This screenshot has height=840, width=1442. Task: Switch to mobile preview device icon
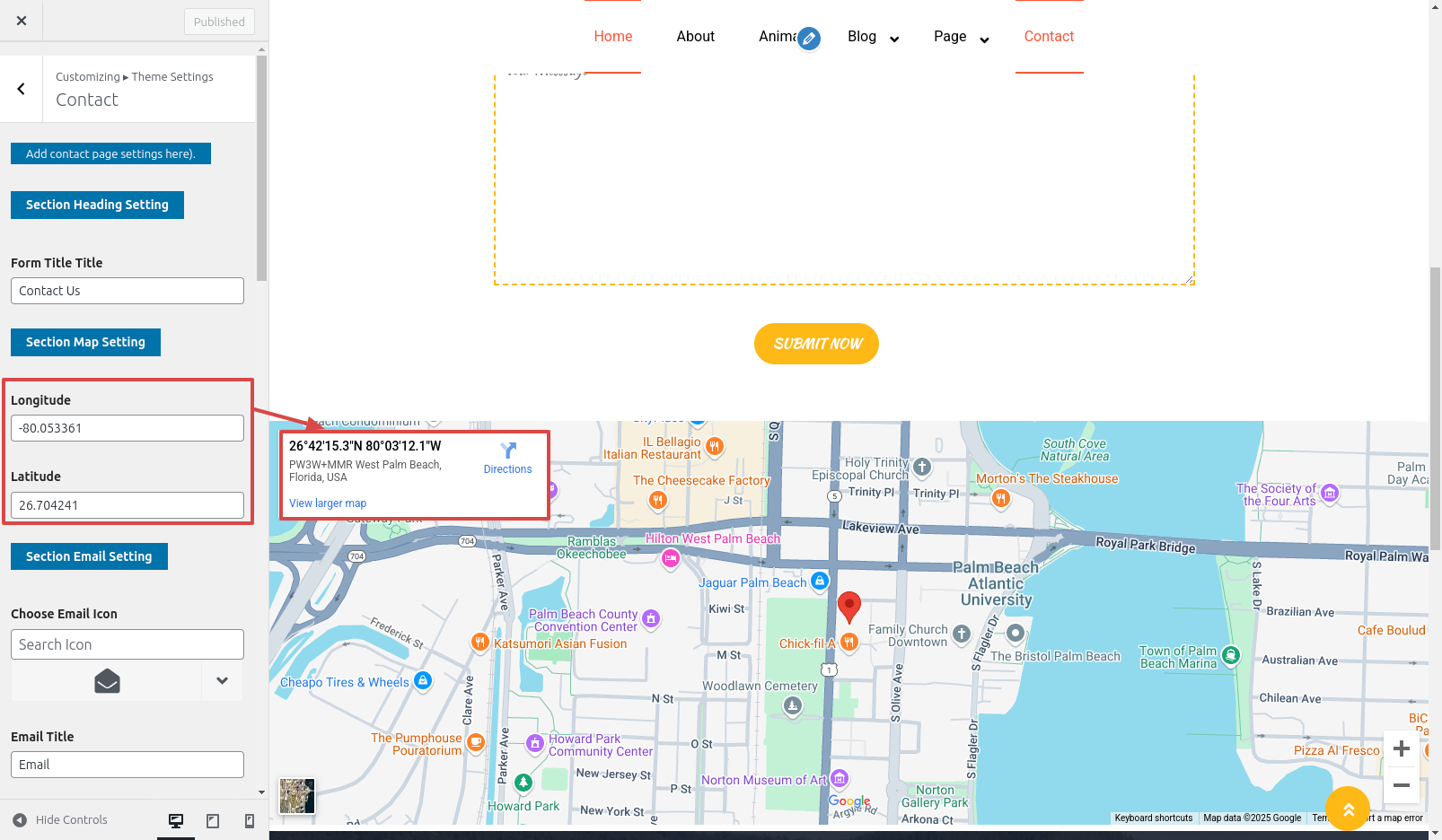point(250,820)
